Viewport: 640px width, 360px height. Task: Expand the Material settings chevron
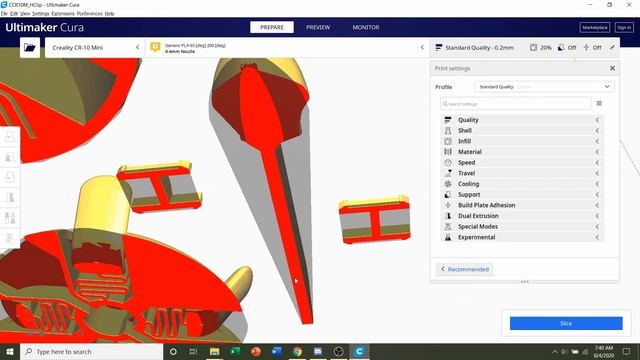click(597, 151)
